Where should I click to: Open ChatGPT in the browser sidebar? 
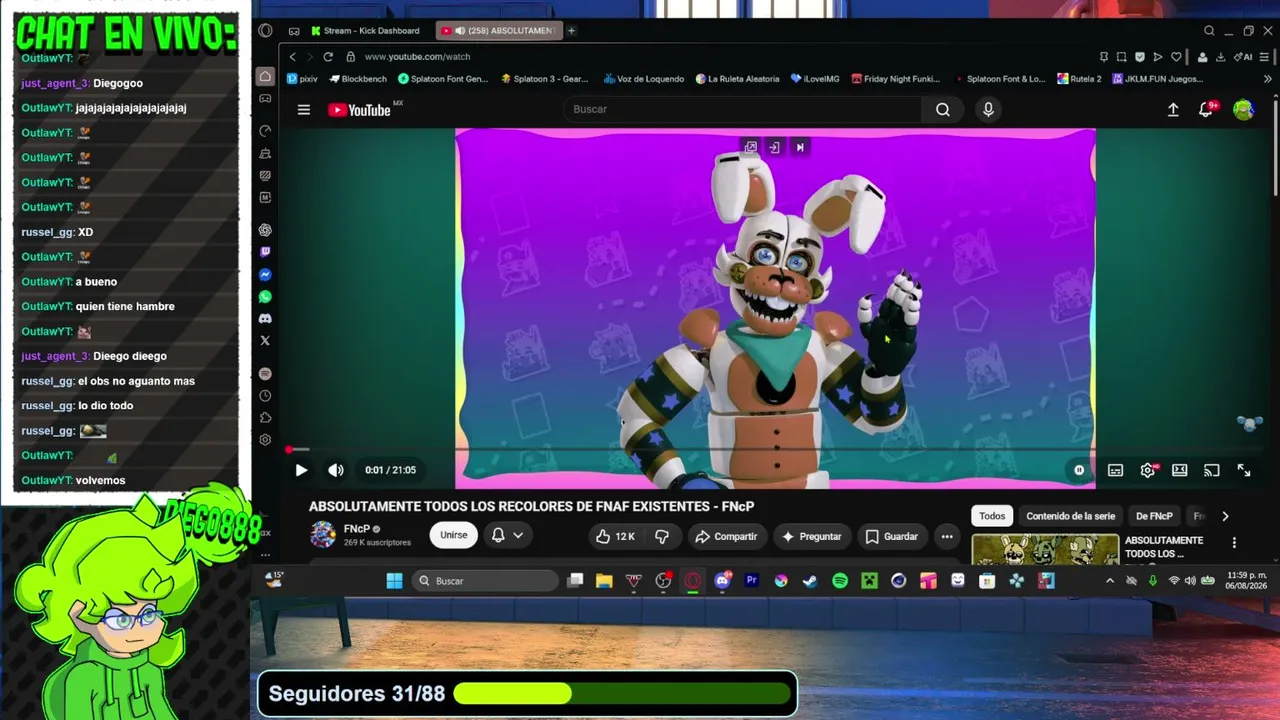coord(265,230)
